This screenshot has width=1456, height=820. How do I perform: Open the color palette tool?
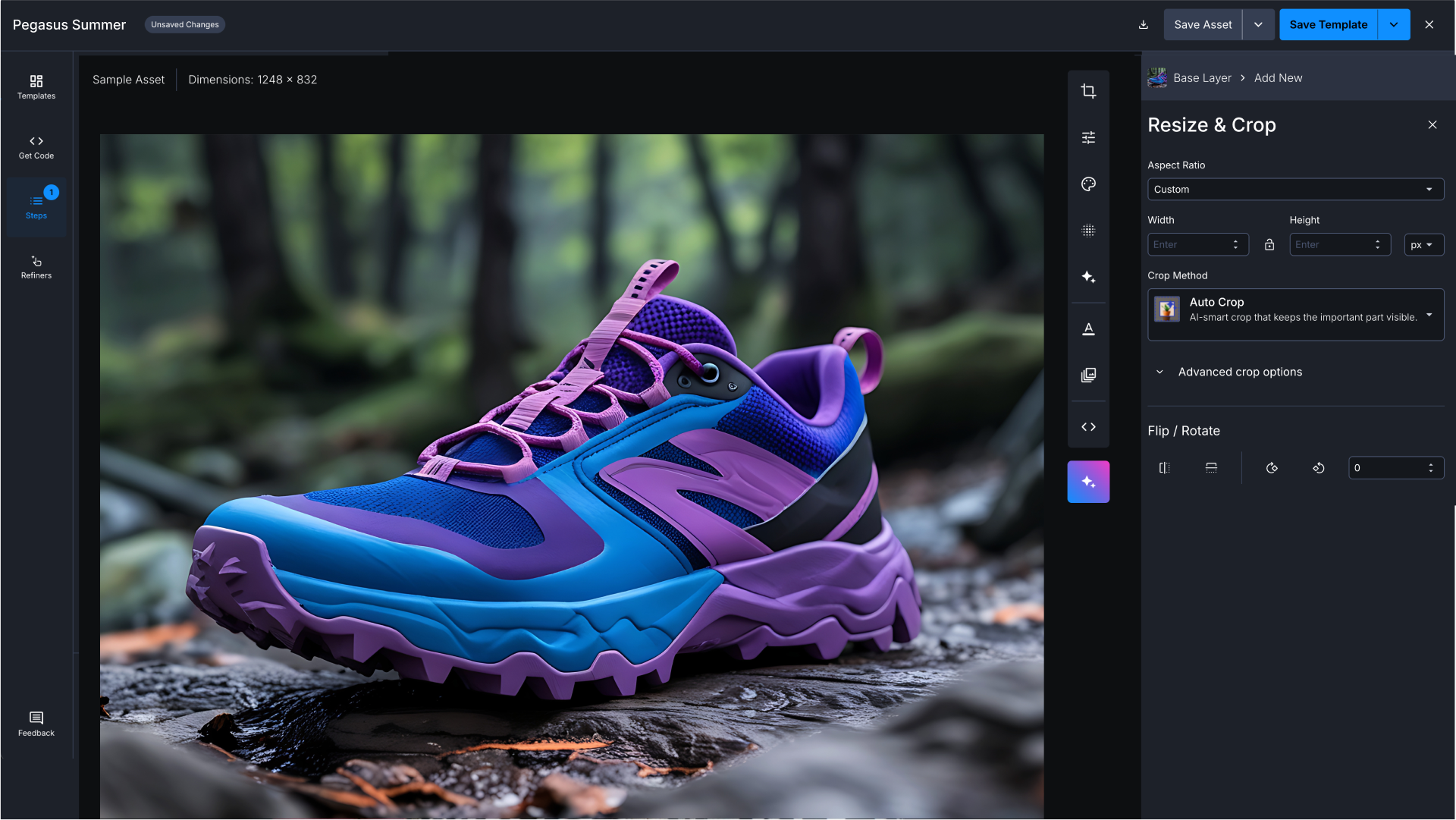[x=1088, y=184]
